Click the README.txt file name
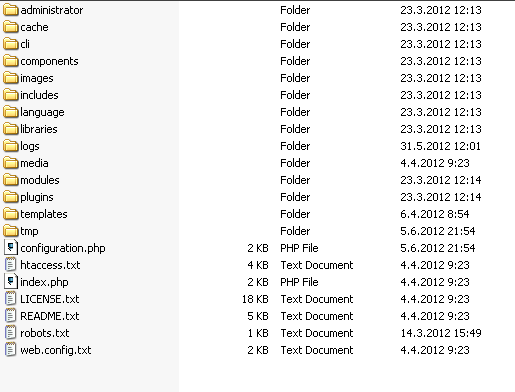 point(50,316)
